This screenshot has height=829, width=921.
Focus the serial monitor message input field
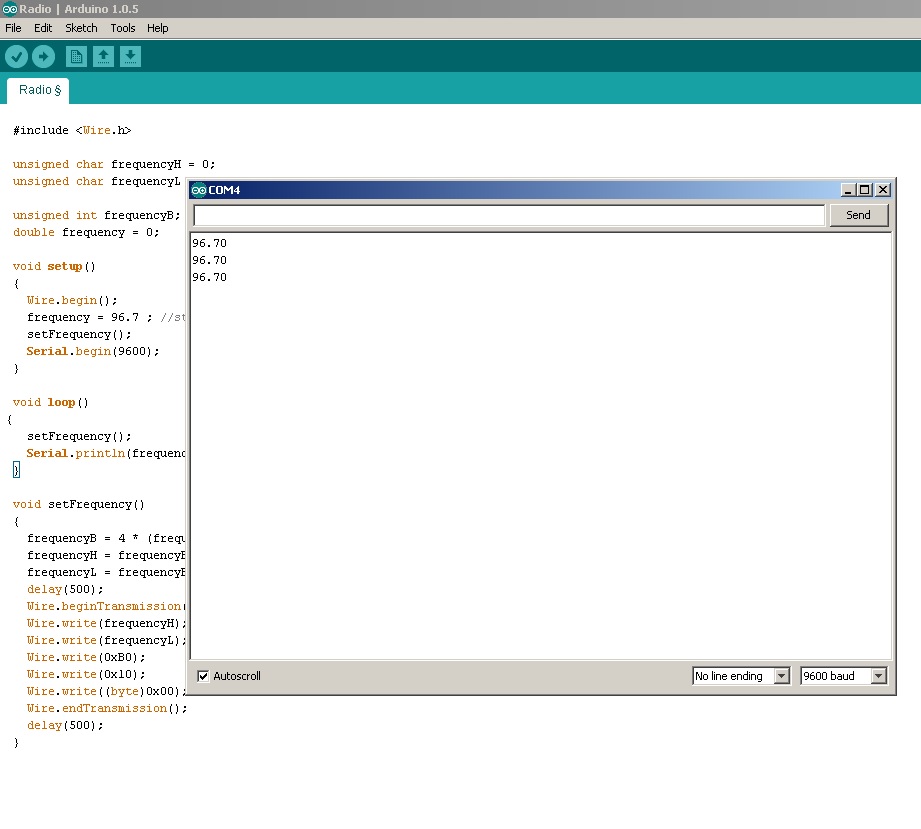(509, 215)
